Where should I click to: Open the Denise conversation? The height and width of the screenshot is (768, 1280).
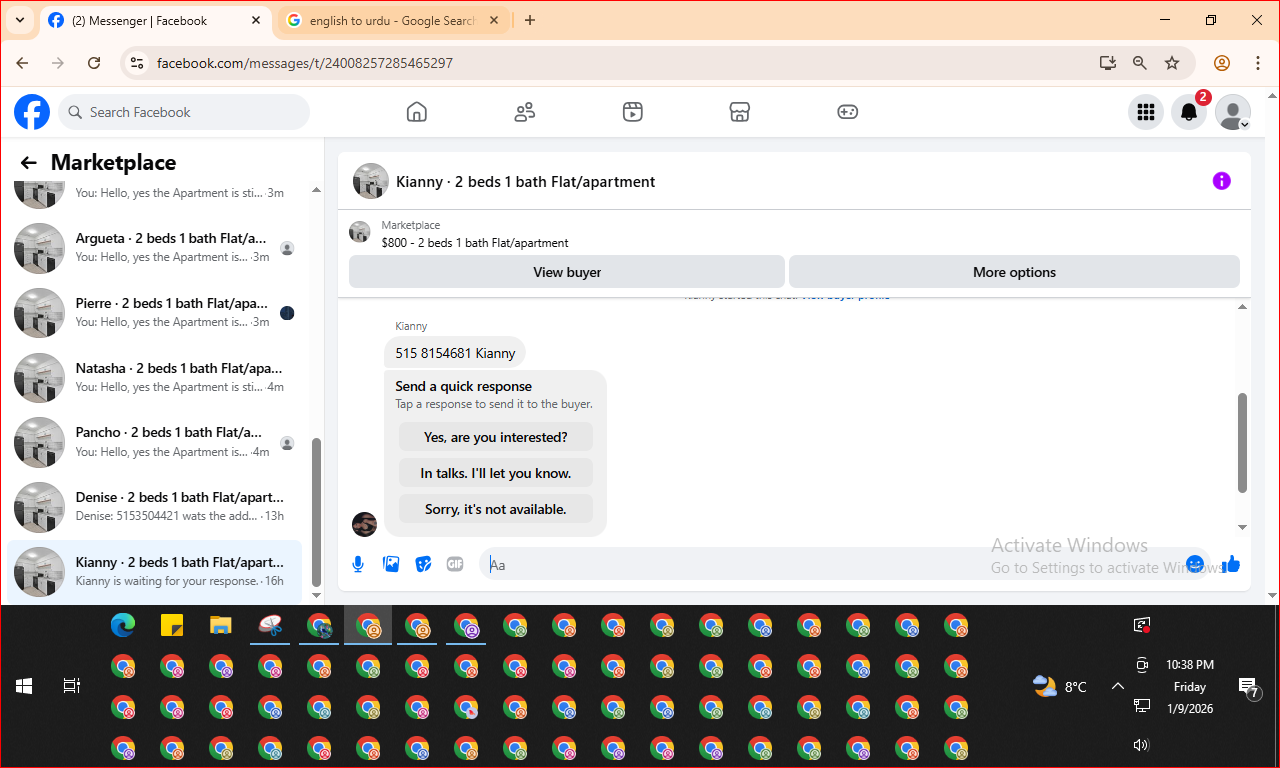coord(156,507)
